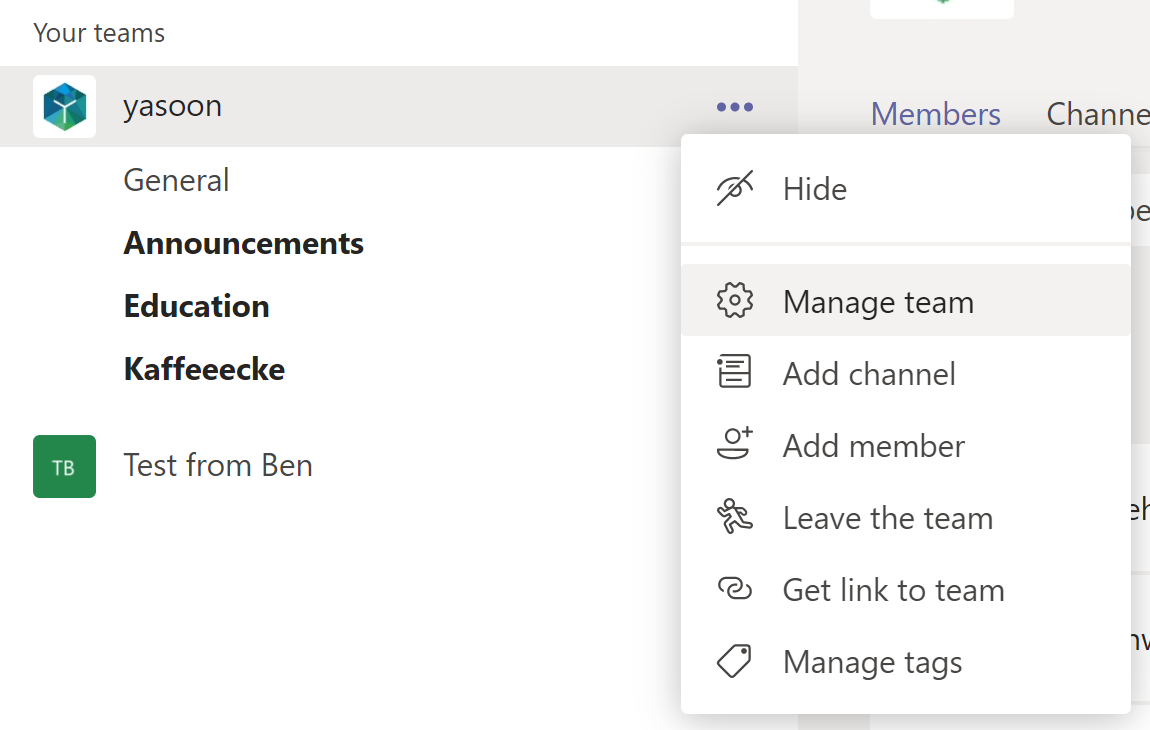
Task: Collapse the yasoon team name row
Action: click(x=172, y=106)
